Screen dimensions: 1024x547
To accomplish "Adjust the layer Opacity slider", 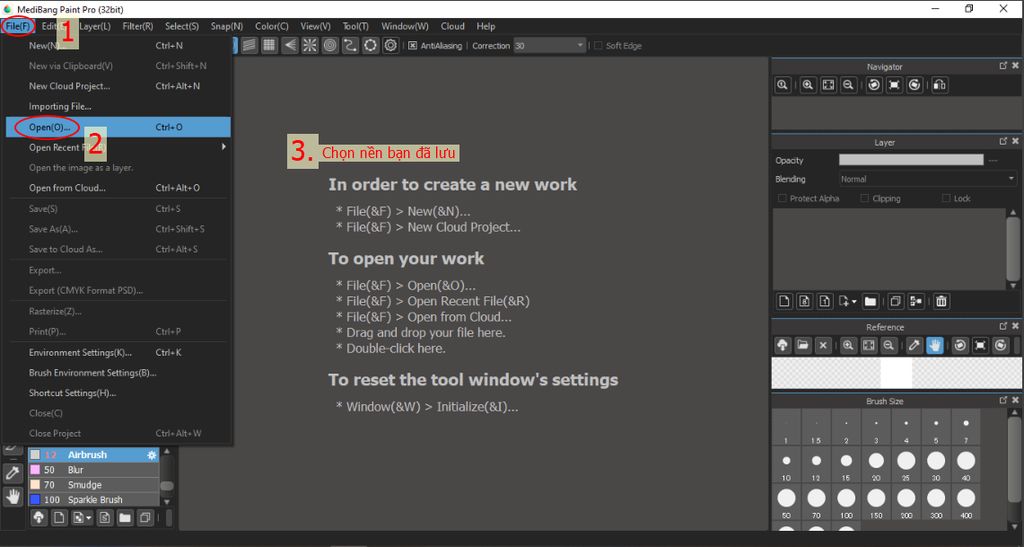I will 911,160.
